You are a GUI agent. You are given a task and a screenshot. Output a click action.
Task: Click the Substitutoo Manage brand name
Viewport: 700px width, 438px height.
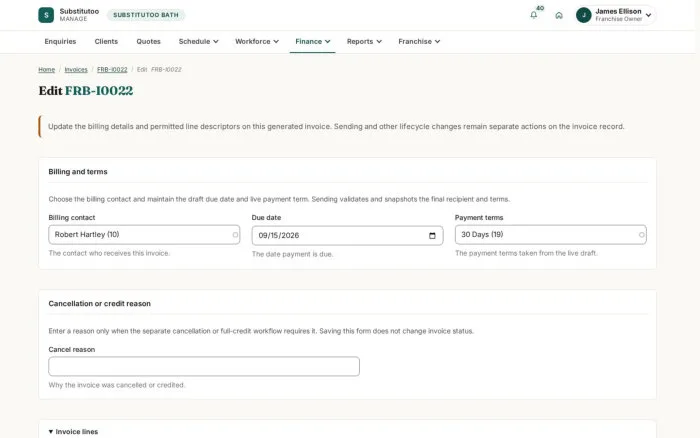[x=79, y=15]
